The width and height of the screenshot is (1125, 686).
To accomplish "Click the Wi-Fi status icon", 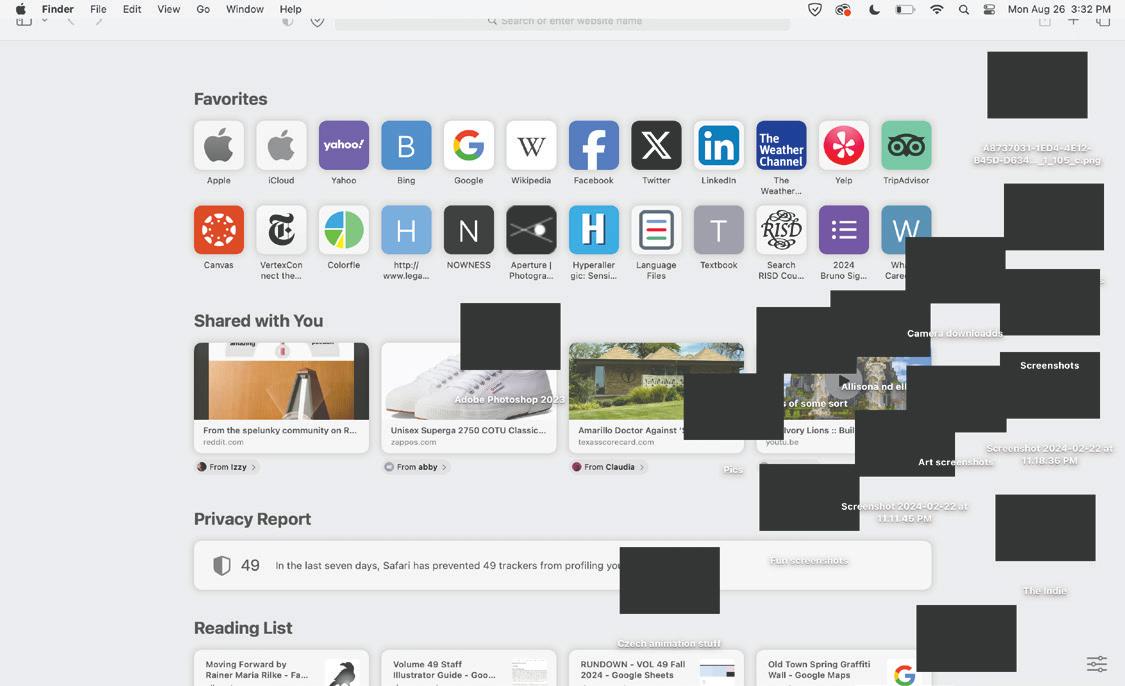I will (936, 9).
